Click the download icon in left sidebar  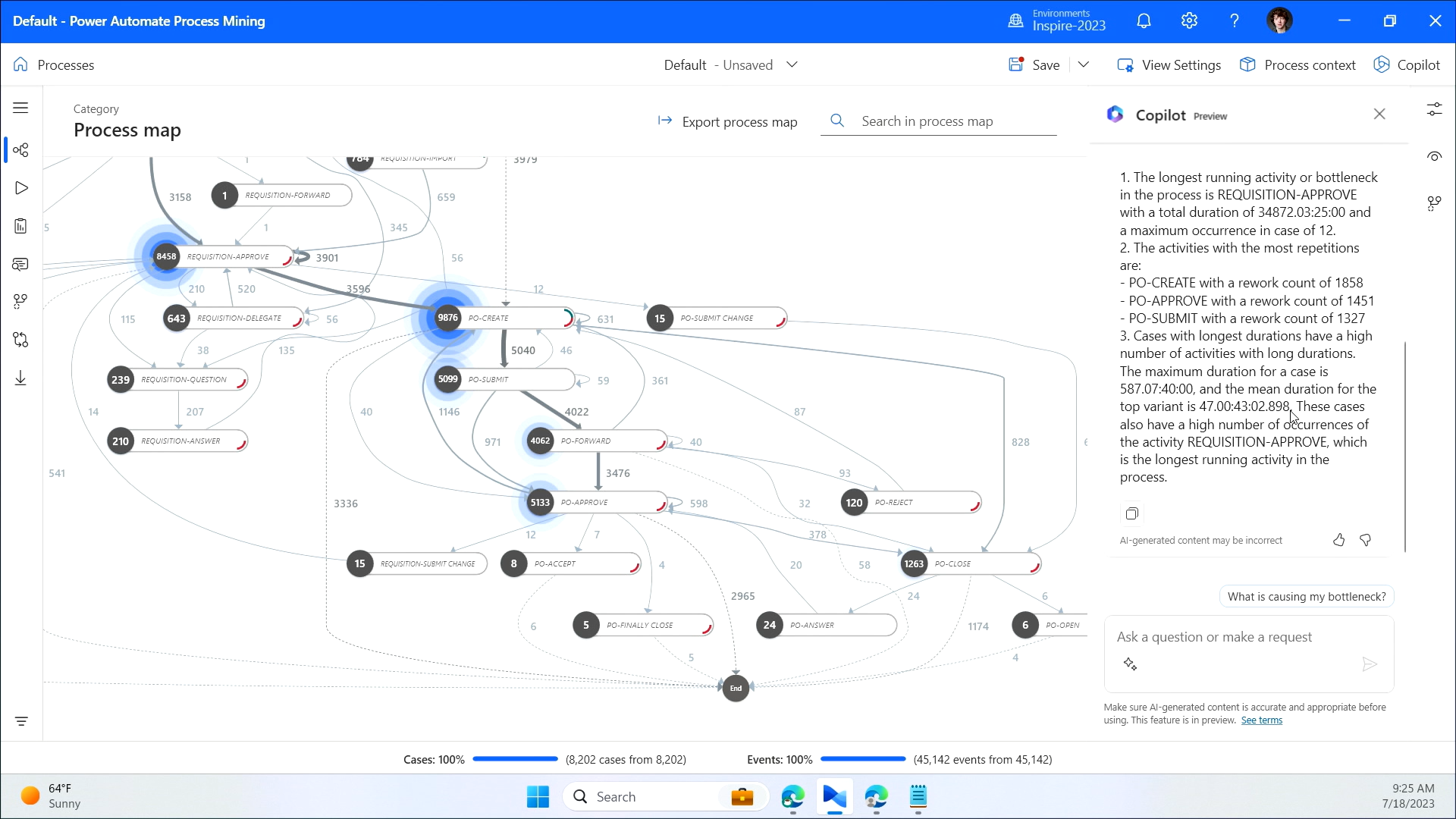(20, 378)
